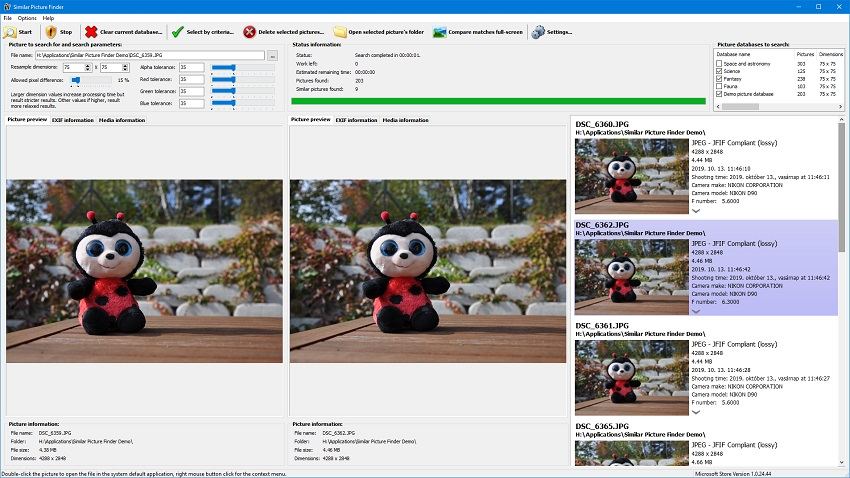This screenshot has height=478, width=850.
Task: Adjust the Blue tolerance slider
Action: [242, 103]
